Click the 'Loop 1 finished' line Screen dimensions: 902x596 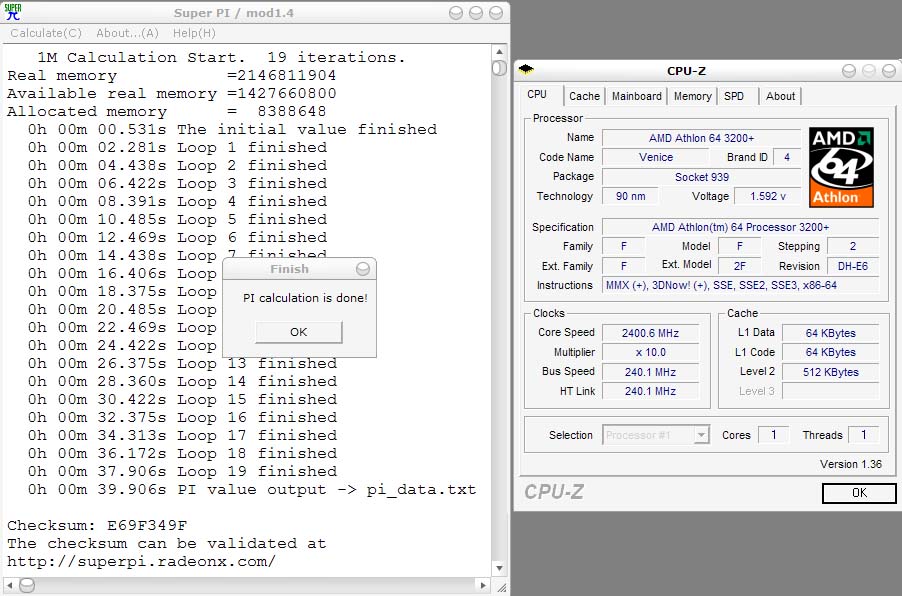[177, 147]
